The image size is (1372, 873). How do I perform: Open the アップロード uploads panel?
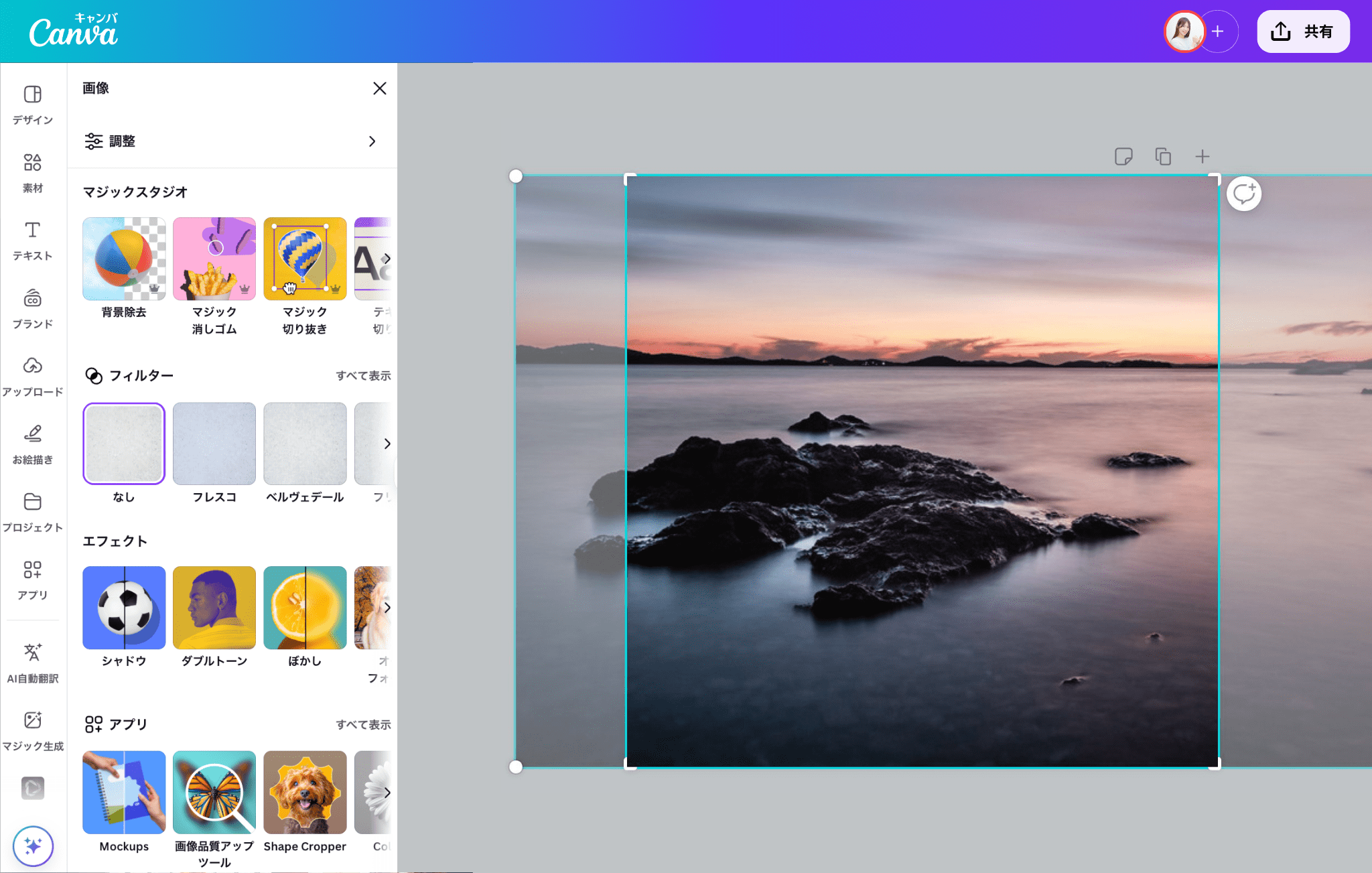33,376
